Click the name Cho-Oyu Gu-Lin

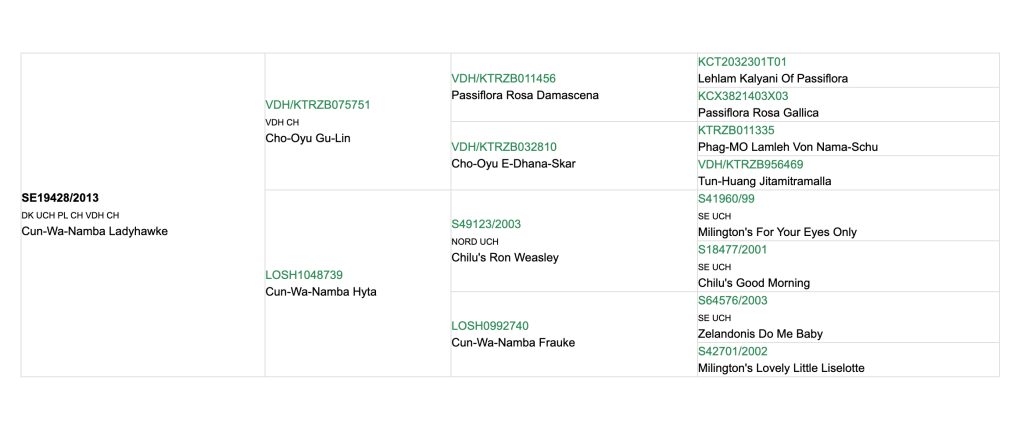(x=307, y=138)
